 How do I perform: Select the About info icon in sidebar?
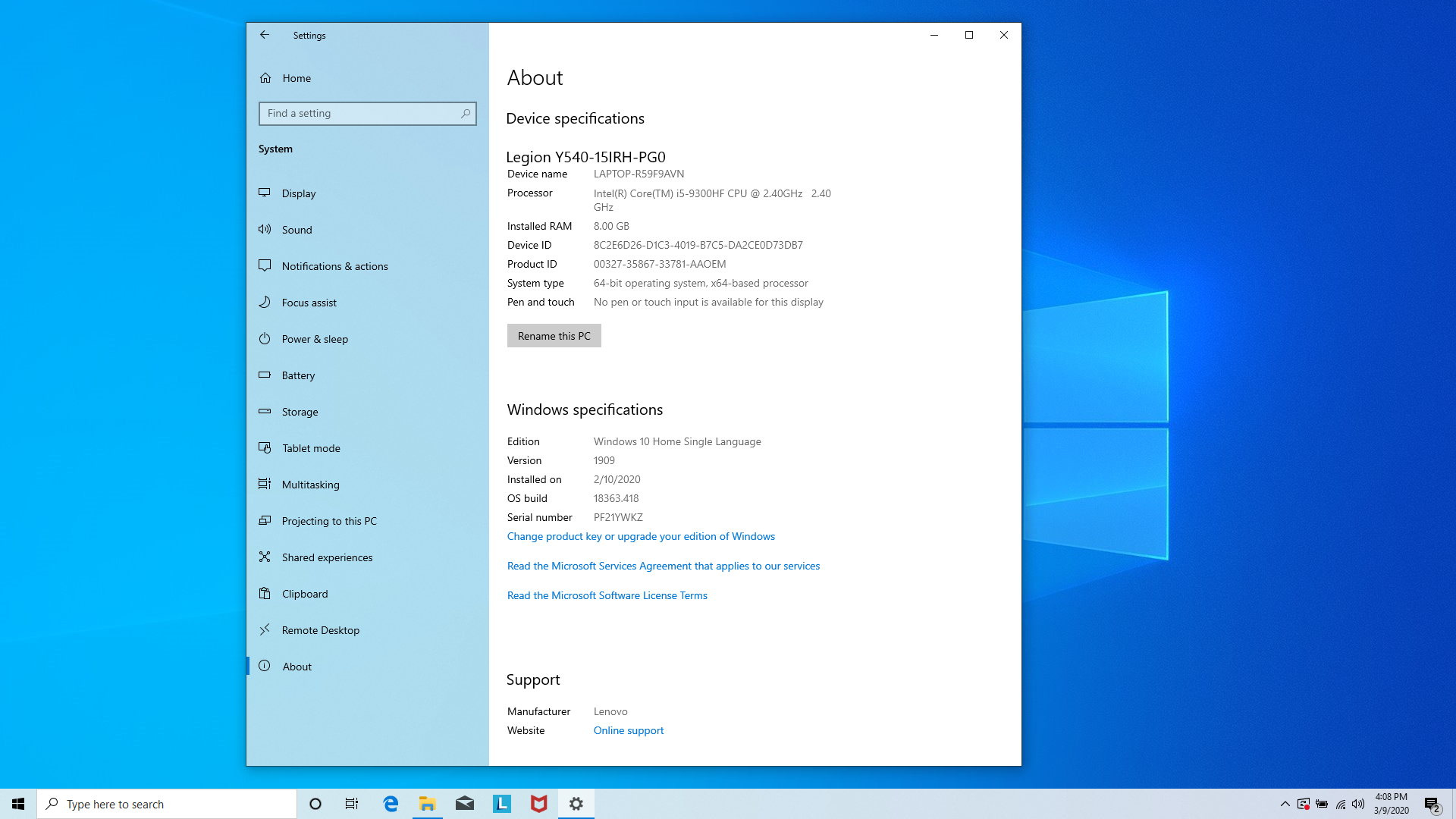(x=265, y=666)
